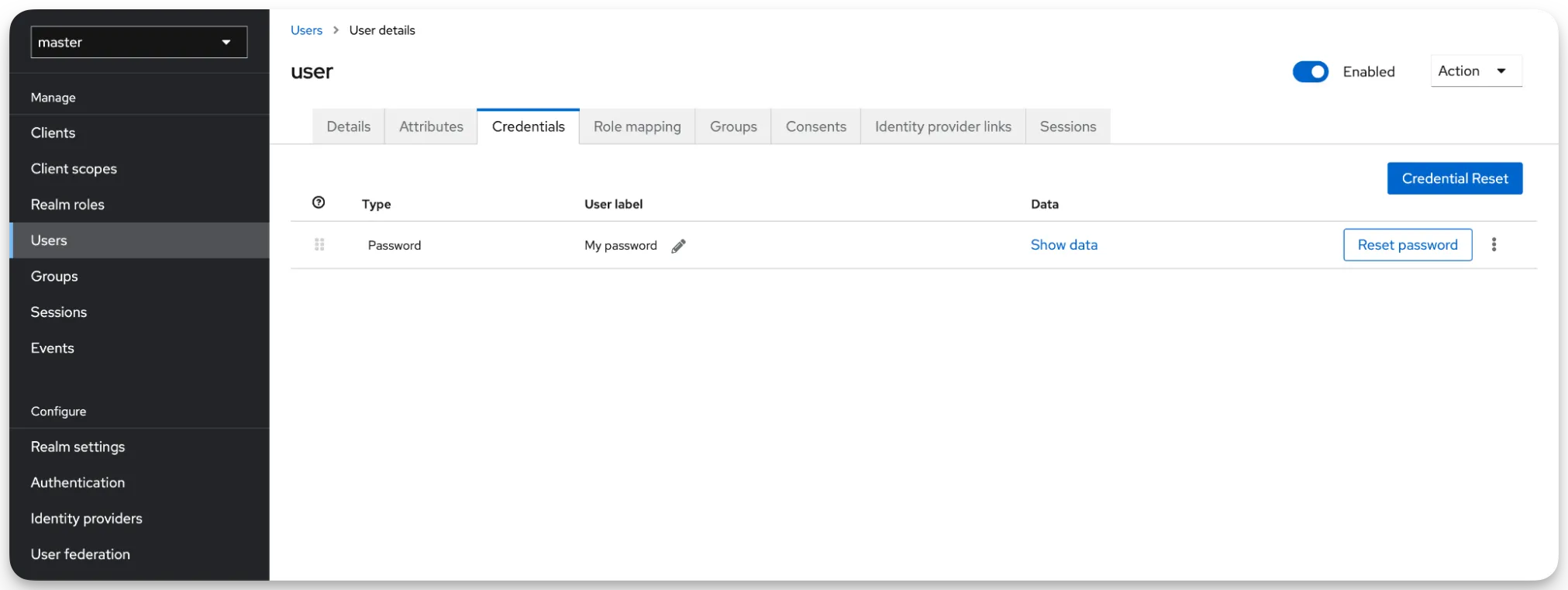
Task: Click the drag handle on Password row
Action: 319,245
